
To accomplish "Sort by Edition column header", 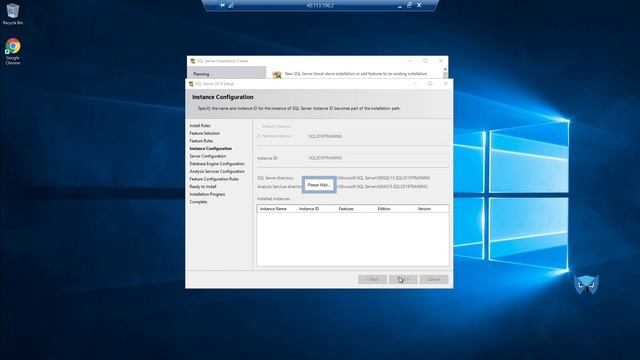I will coord(395,209).
